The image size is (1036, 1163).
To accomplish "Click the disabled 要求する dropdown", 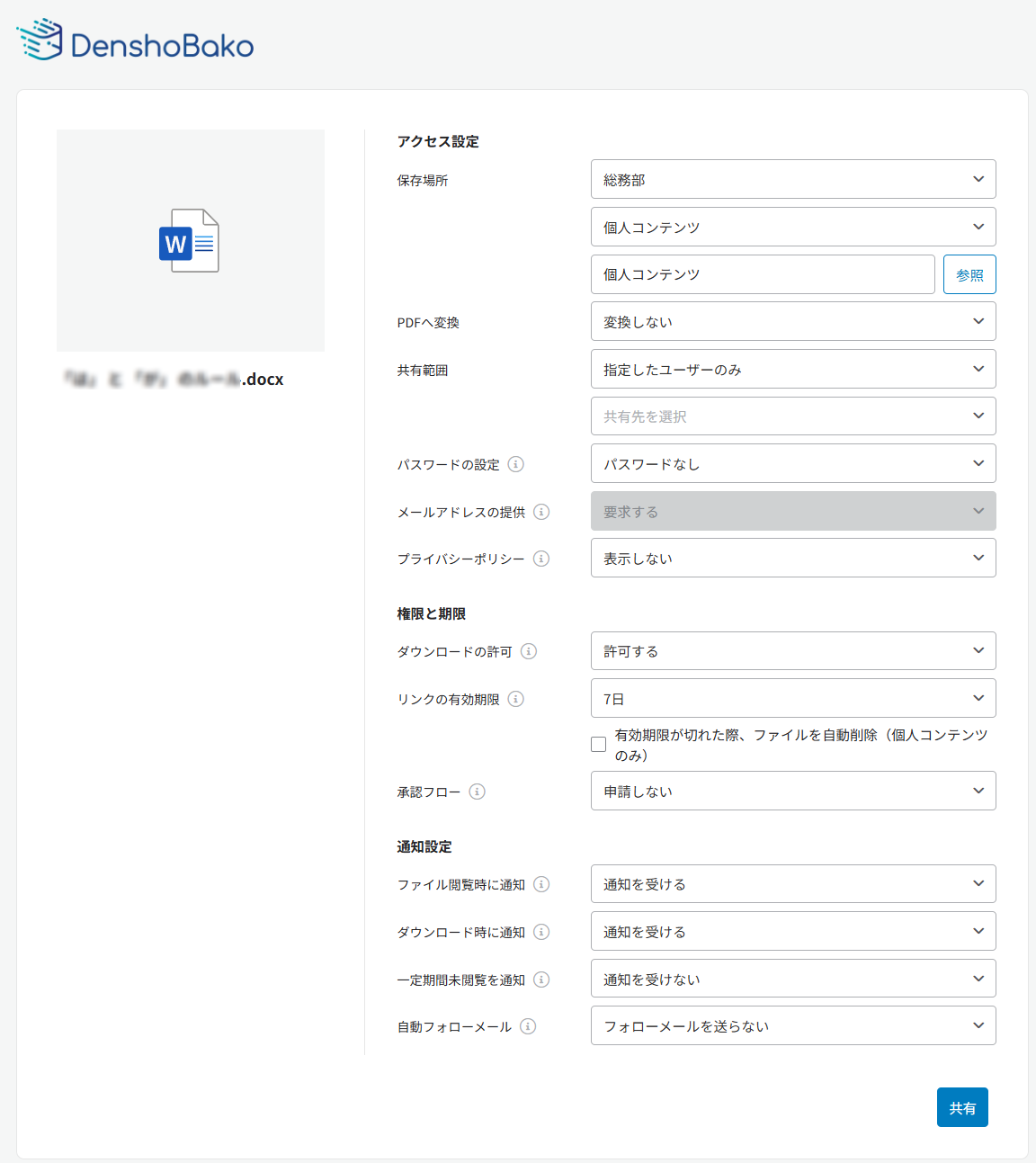I will click(793, 511).
